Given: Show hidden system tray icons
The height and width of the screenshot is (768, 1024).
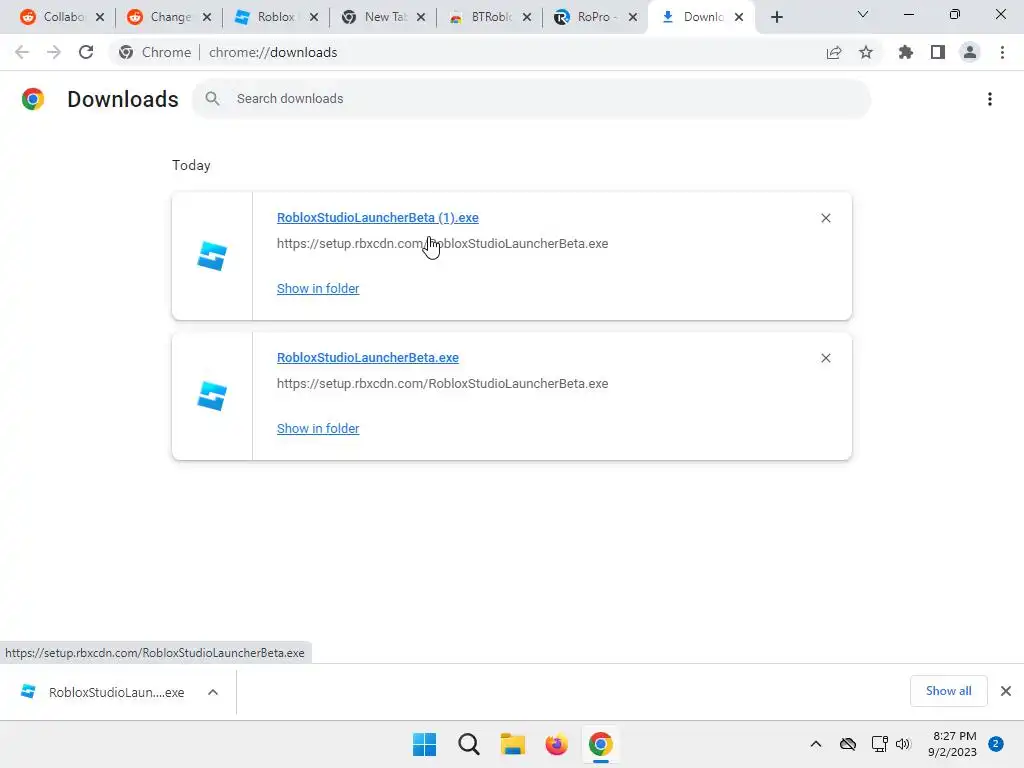Looking at the screenshot, I should [816, 744].
